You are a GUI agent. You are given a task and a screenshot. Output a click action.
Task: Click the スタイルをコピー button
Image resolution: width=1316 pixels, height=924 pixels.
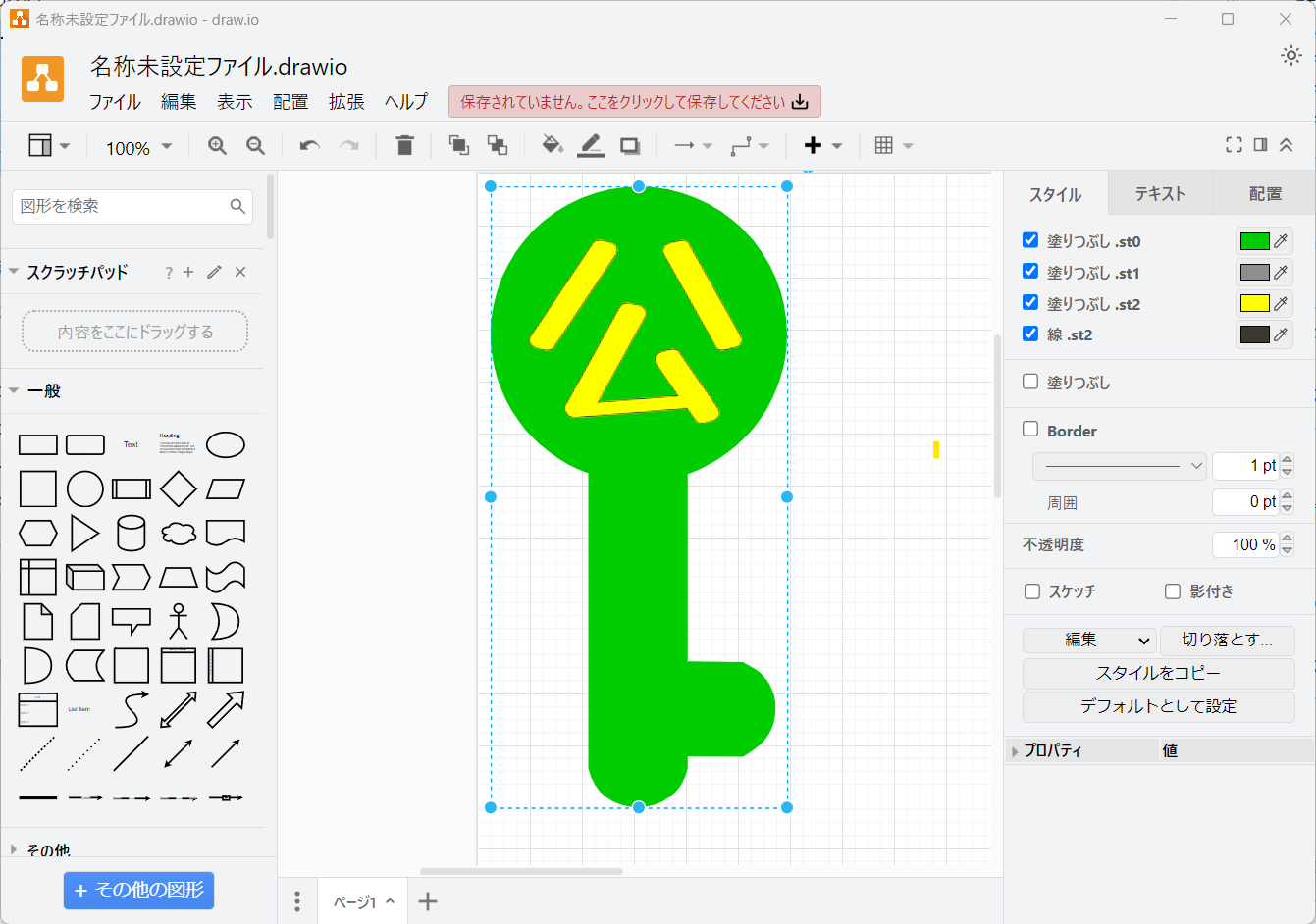point(1158,674)
